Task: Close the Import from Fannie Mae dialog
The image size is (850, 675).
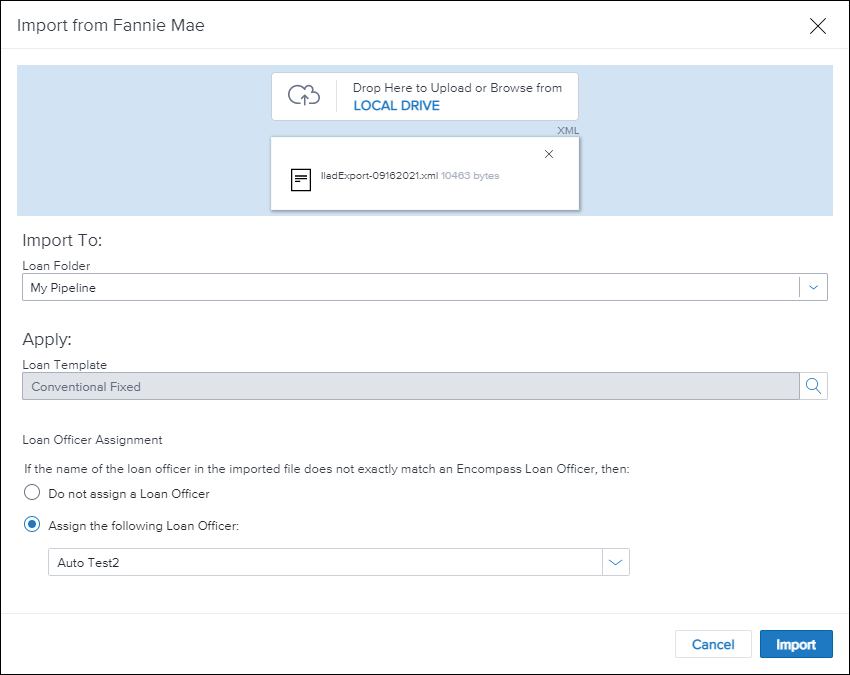Action: coord(817,26)
